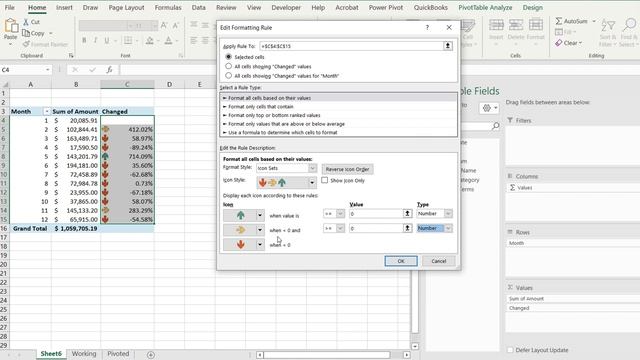Open the Month filter dropdown in A3
The height and width of the screenshot is (360, 640).
coord(46,111)
